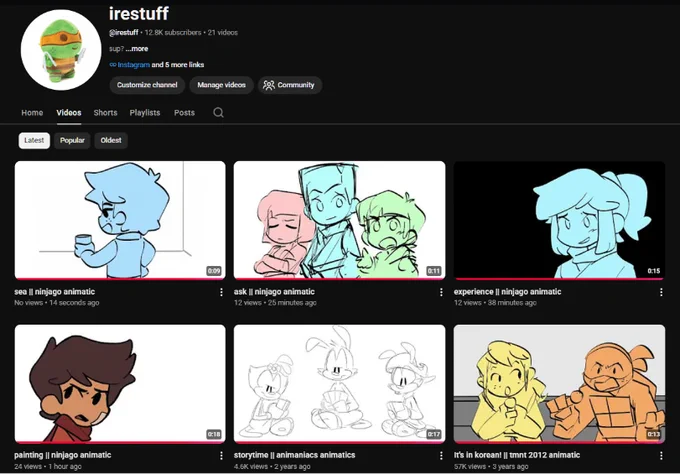Click '12.8K subscribers' text

click(173, 33)
